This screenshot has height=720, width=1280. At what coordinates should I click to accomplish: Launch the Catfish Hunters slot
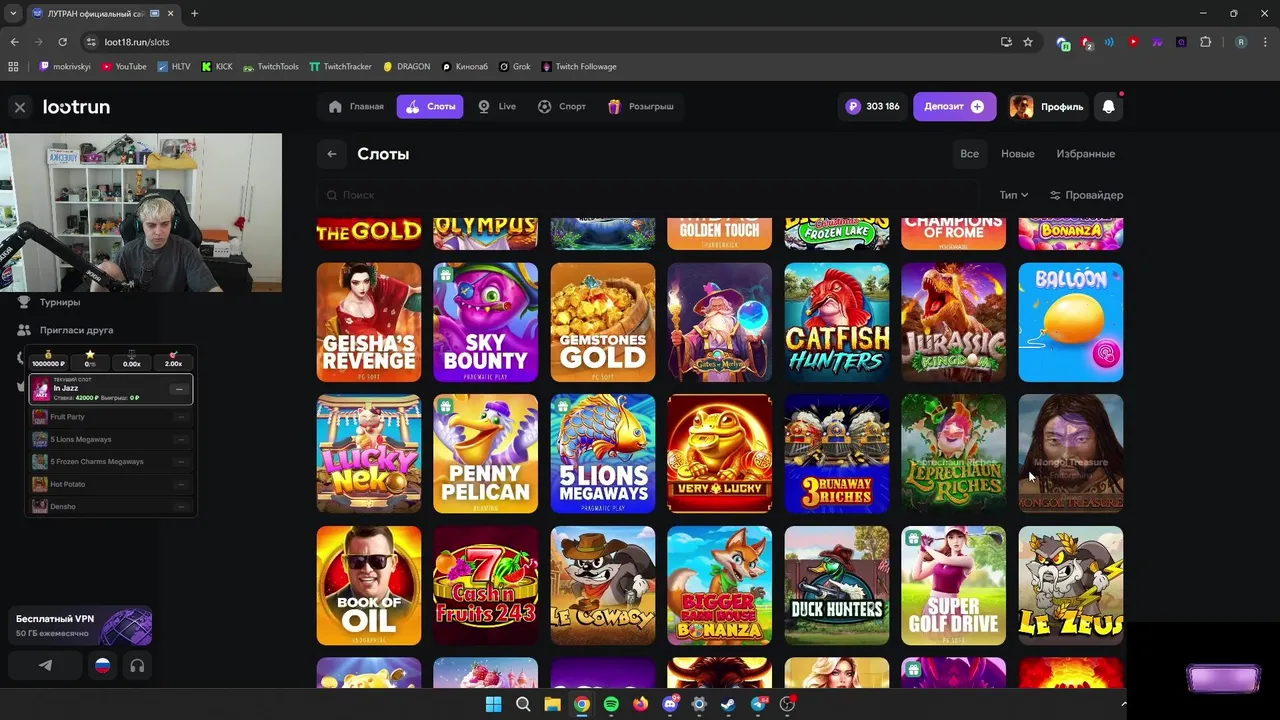pos(837,322)
